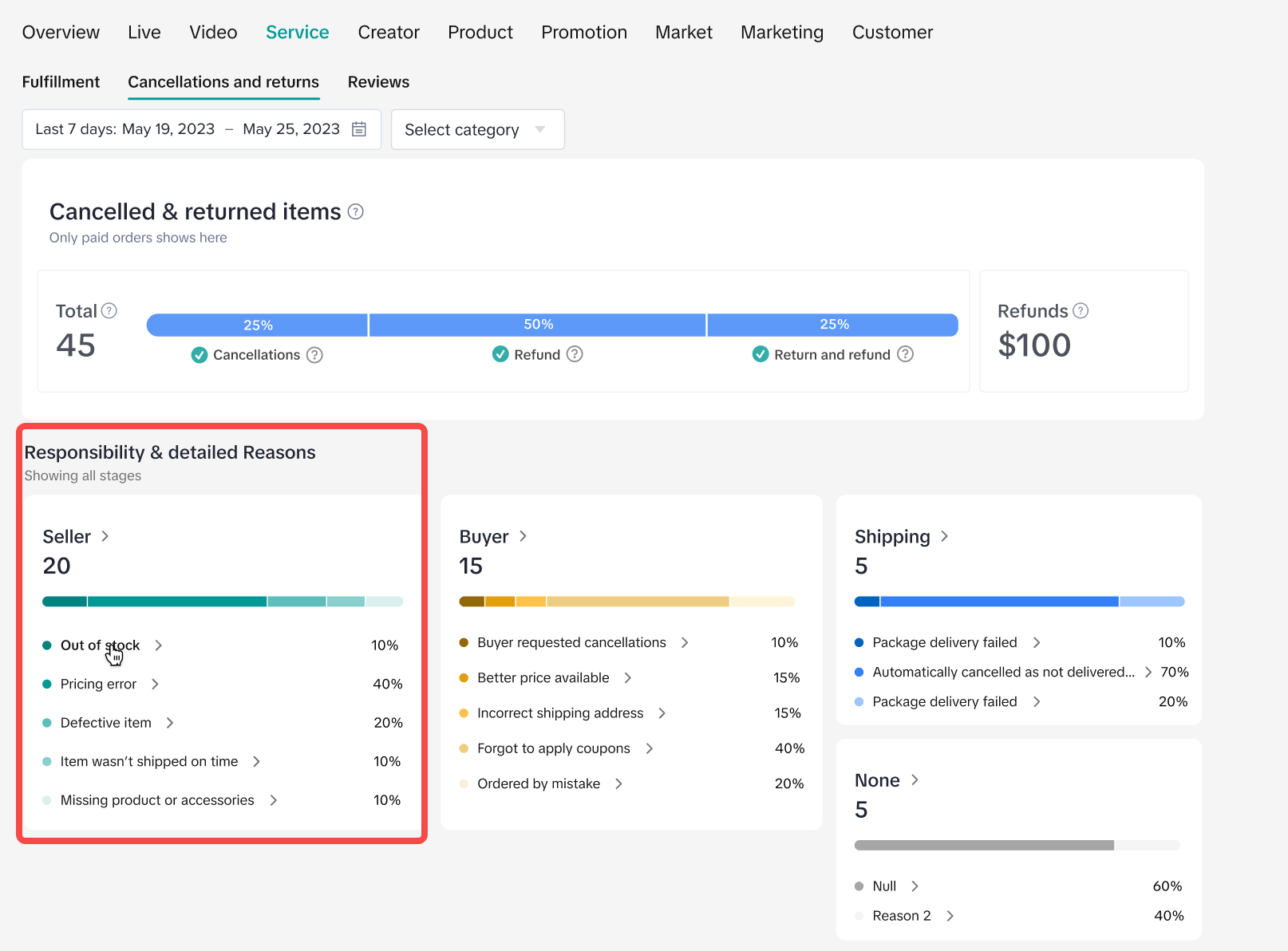The height and width of the screenshot is (951, 1288).
Task: Click arrow next to Pricing error
Action: click(x=156, y=684)
